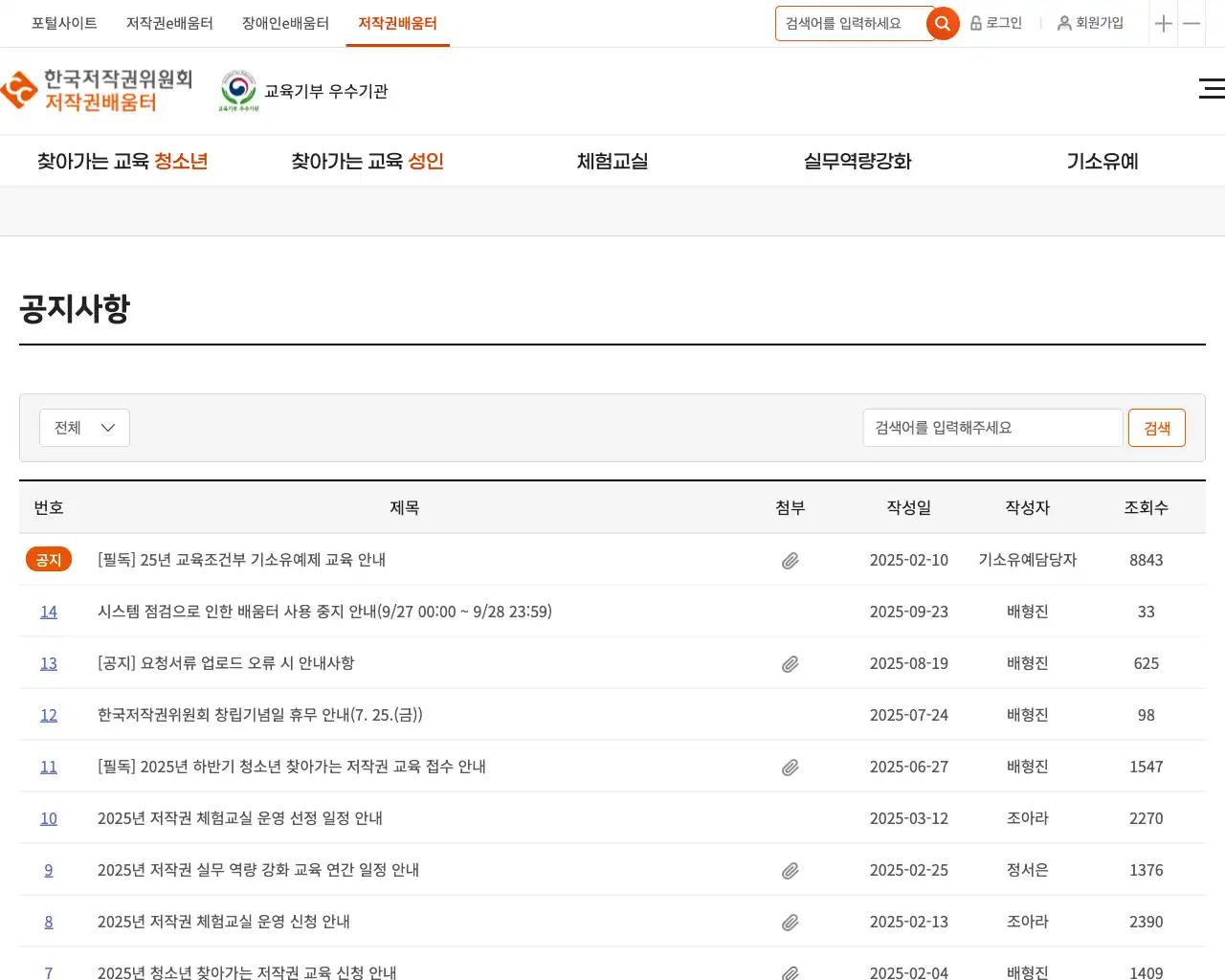Open the 찾아가는 교육 청소년 menu
The width and height of the screenshot is (1225, 980).
click(x=122, y=162)
